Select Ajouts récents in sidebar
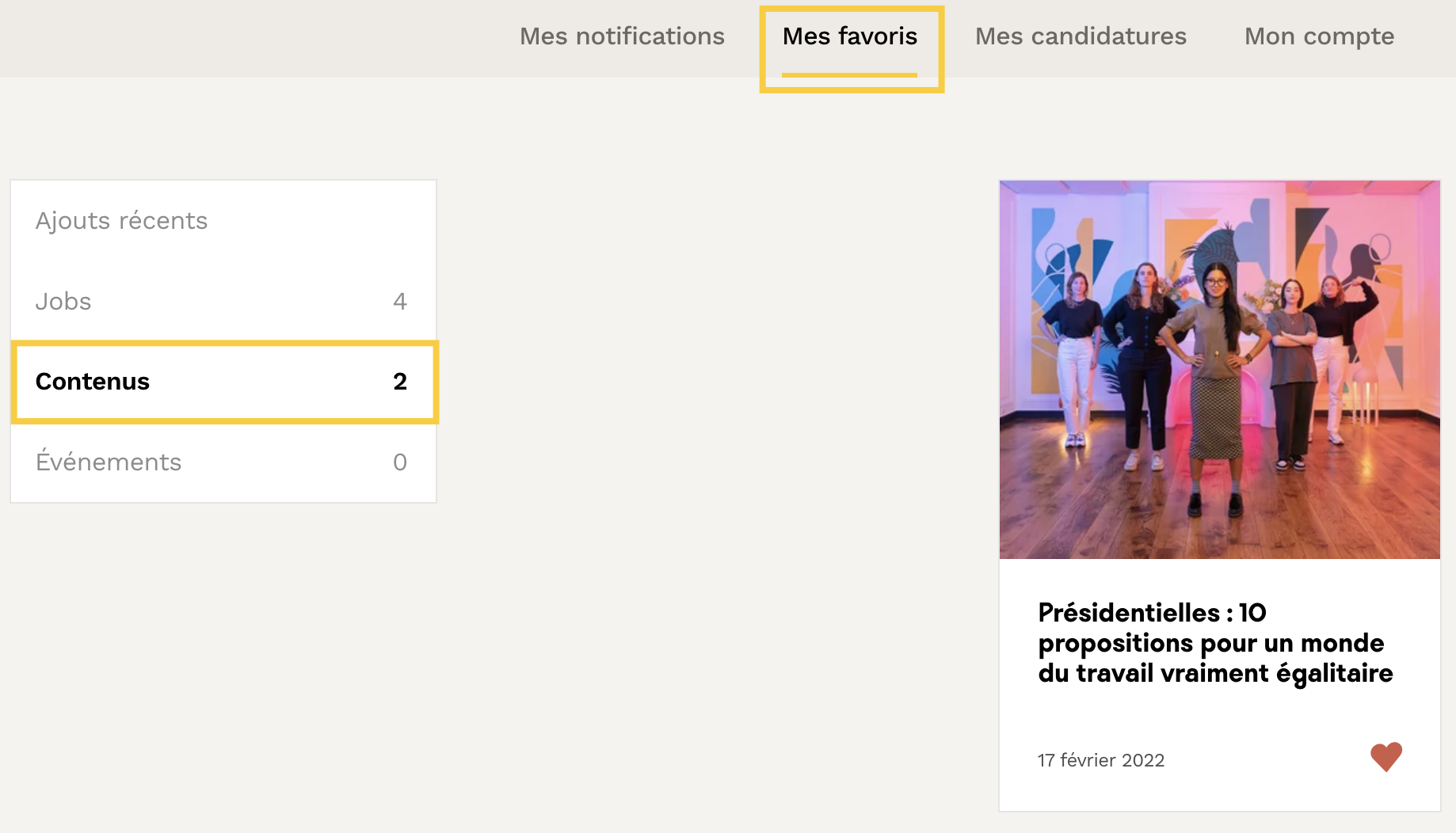The image size is (1456, 833). point(121,221)
